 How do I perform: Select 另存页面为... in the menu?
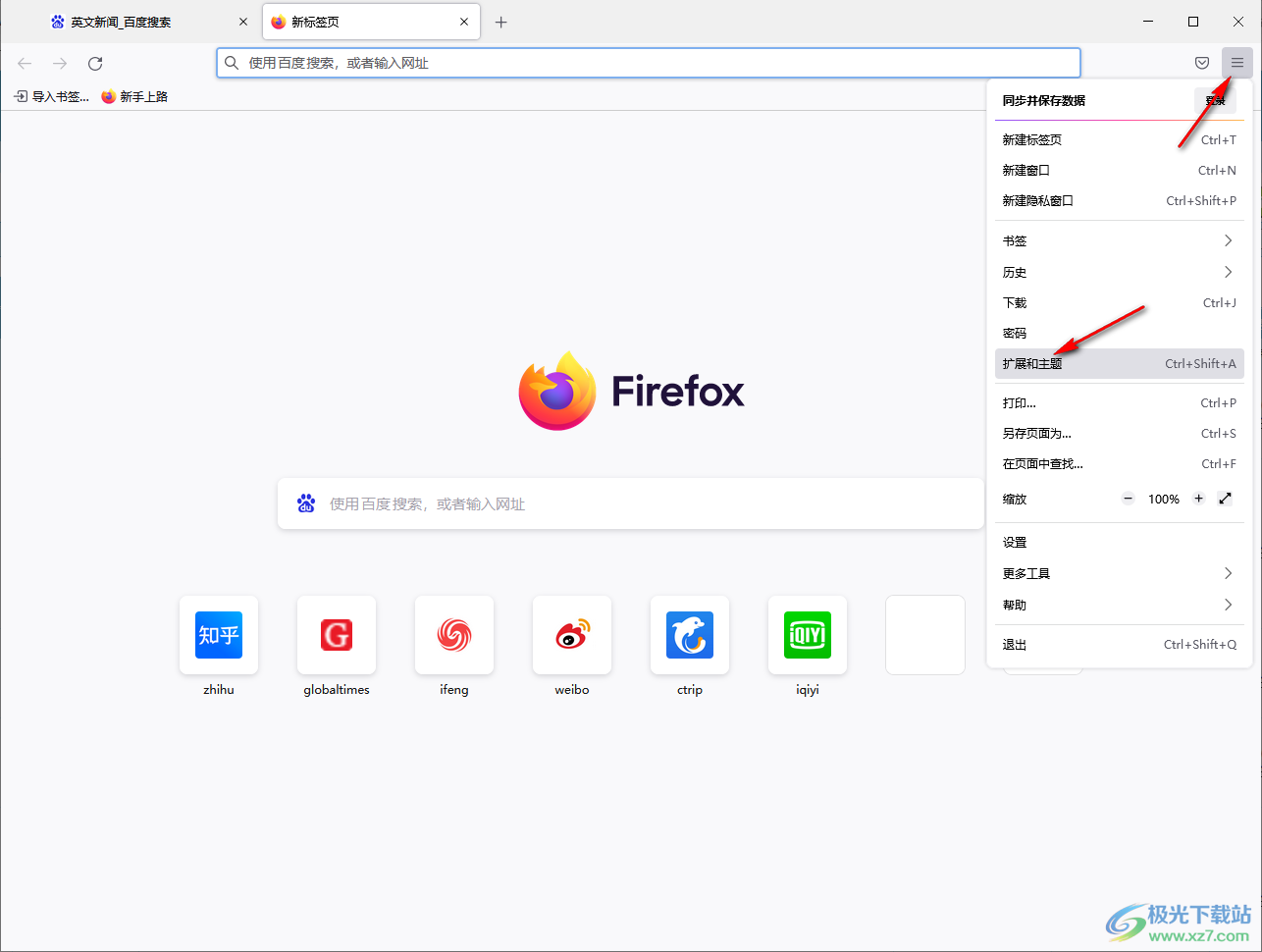click(x=1120, y=433)
